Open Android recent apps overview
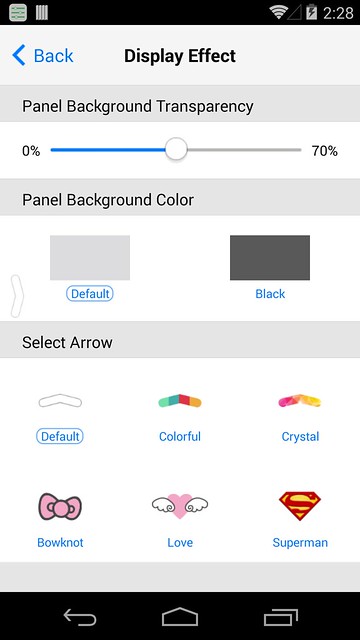Image resolution: width=360 pixels, height=640 pixels. pyautogui.click(x=281, y=617)
